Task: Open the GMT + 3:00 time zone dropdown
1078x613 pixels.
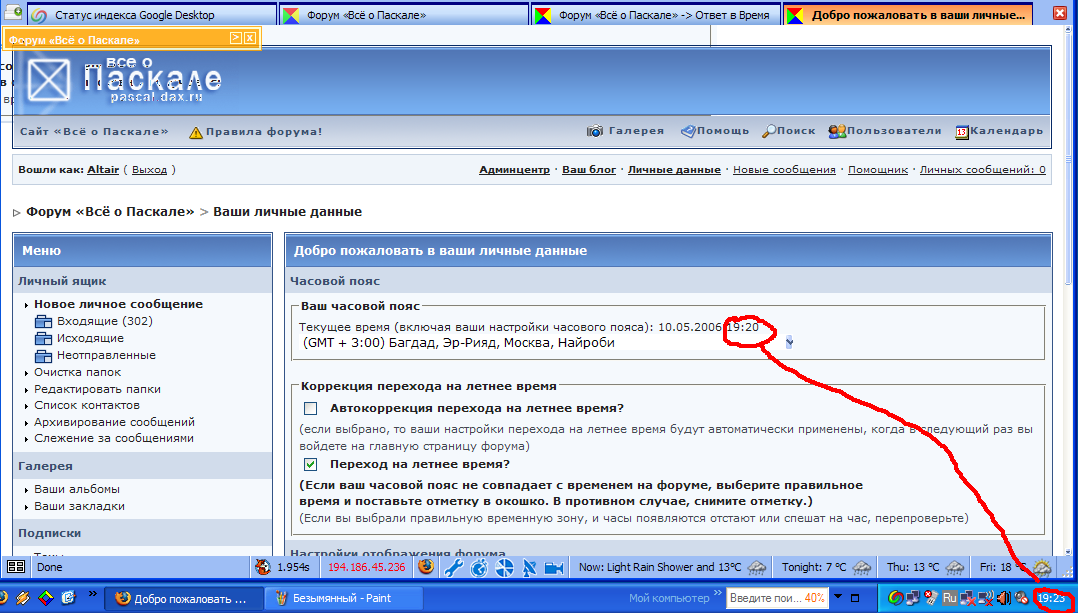Action: click(x=790, y=343)
